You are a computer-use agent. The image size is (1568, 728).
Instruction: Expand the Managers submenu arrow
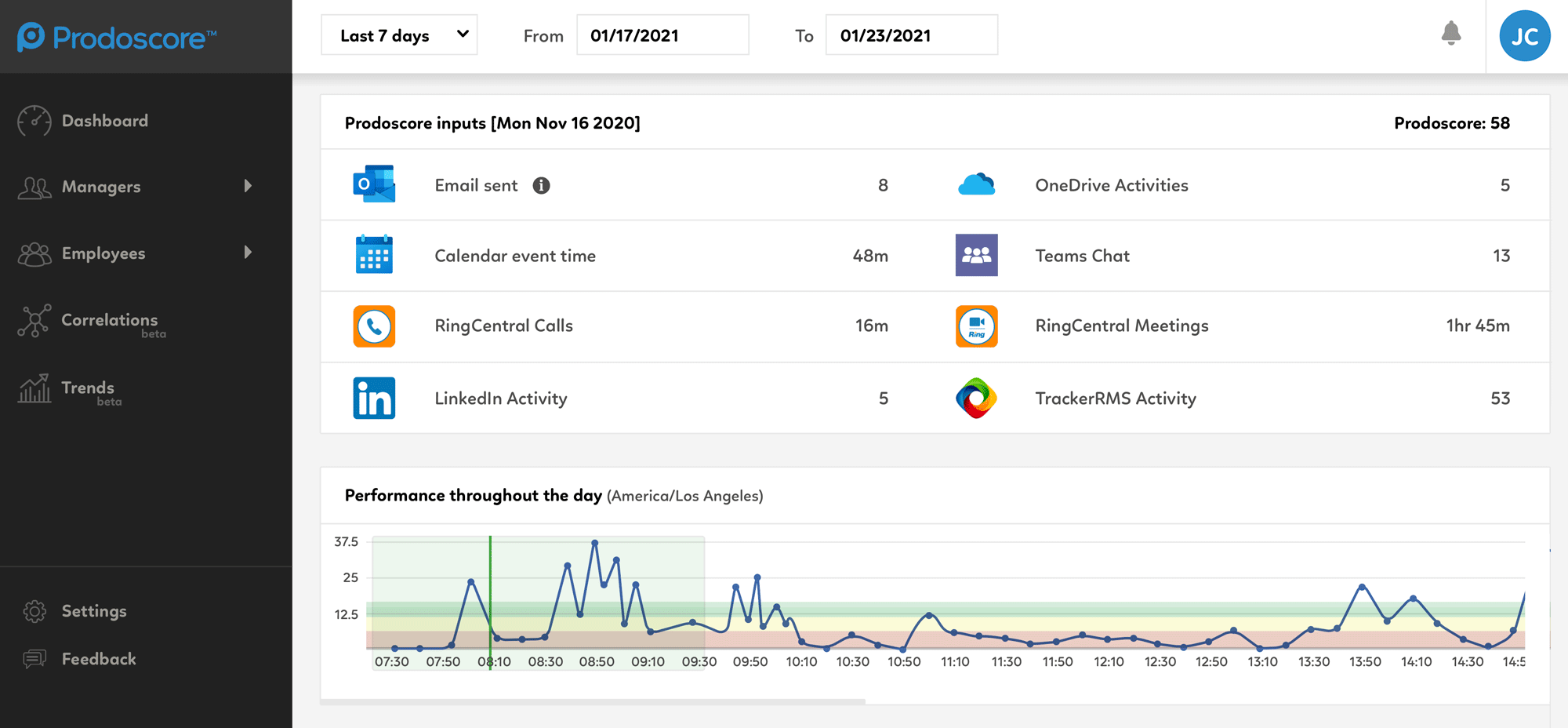tap(248, 186)
